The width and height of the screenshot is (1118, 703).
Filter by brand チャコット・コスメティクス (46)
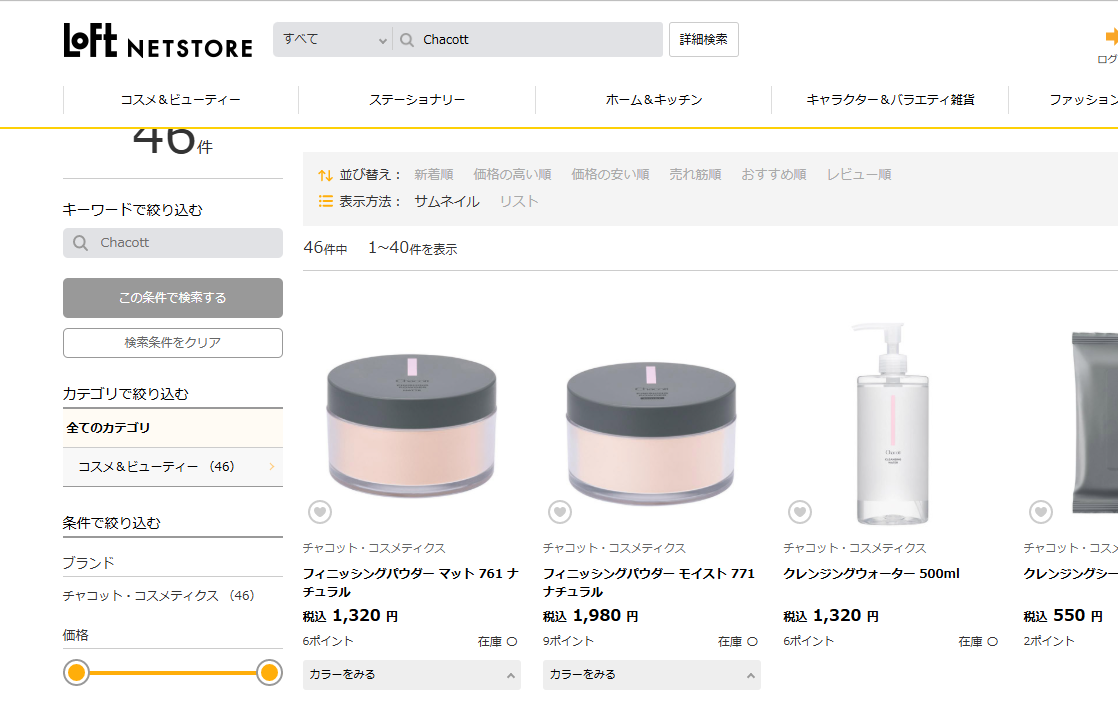[158, 595]
